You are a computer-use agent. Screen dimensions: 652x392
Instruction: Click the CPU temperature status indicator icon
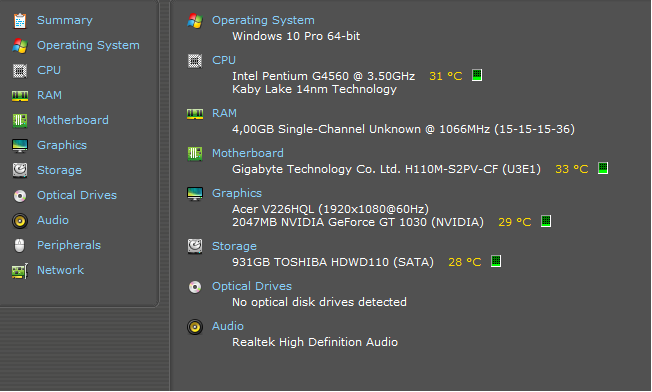477,75
